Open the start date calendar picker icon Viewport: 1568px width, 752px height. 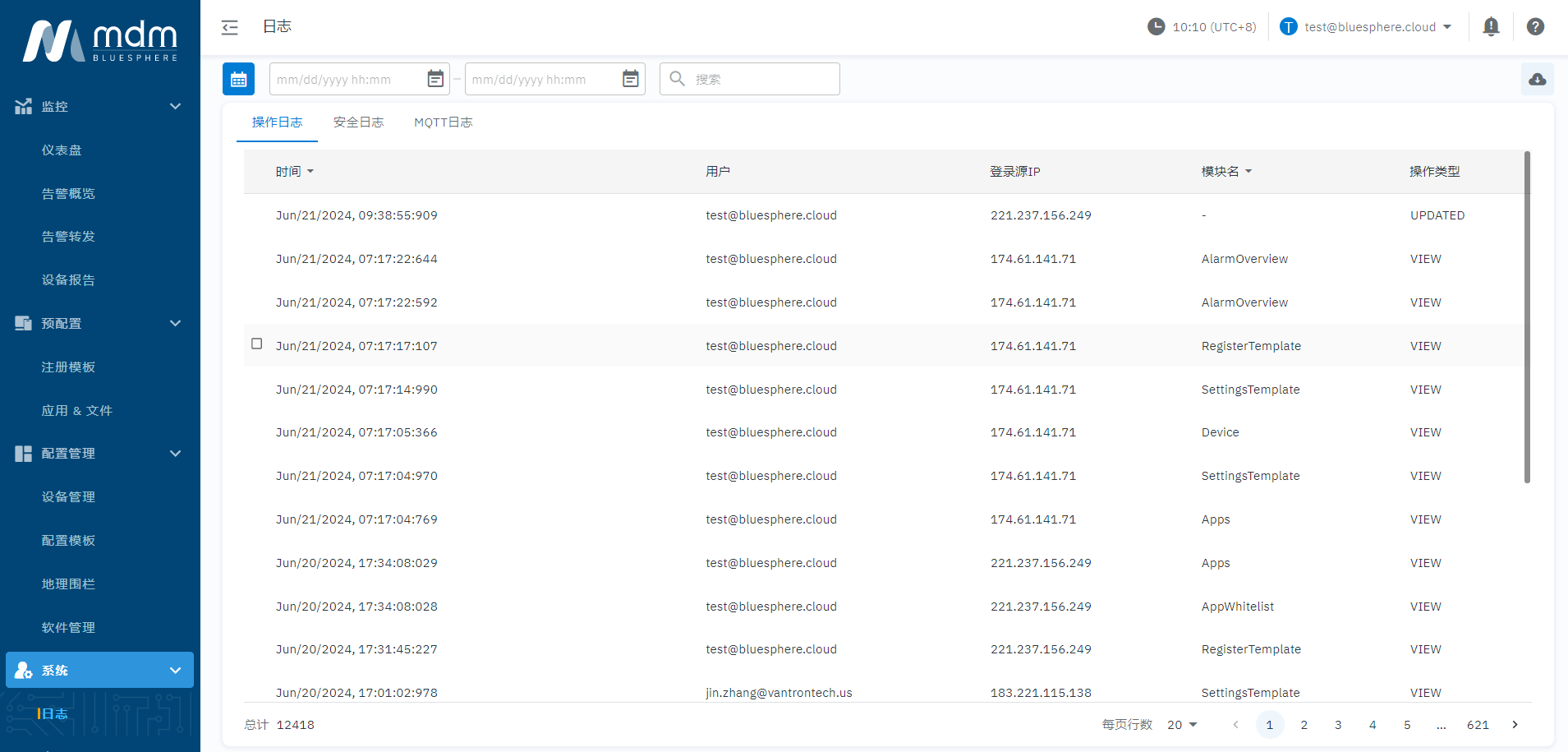(435, 79)
